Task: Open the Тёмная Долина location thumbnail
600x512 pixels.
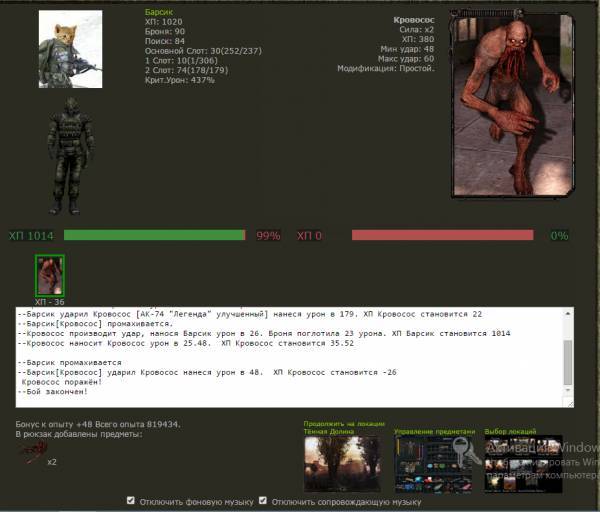Action: tap(341, 463)
